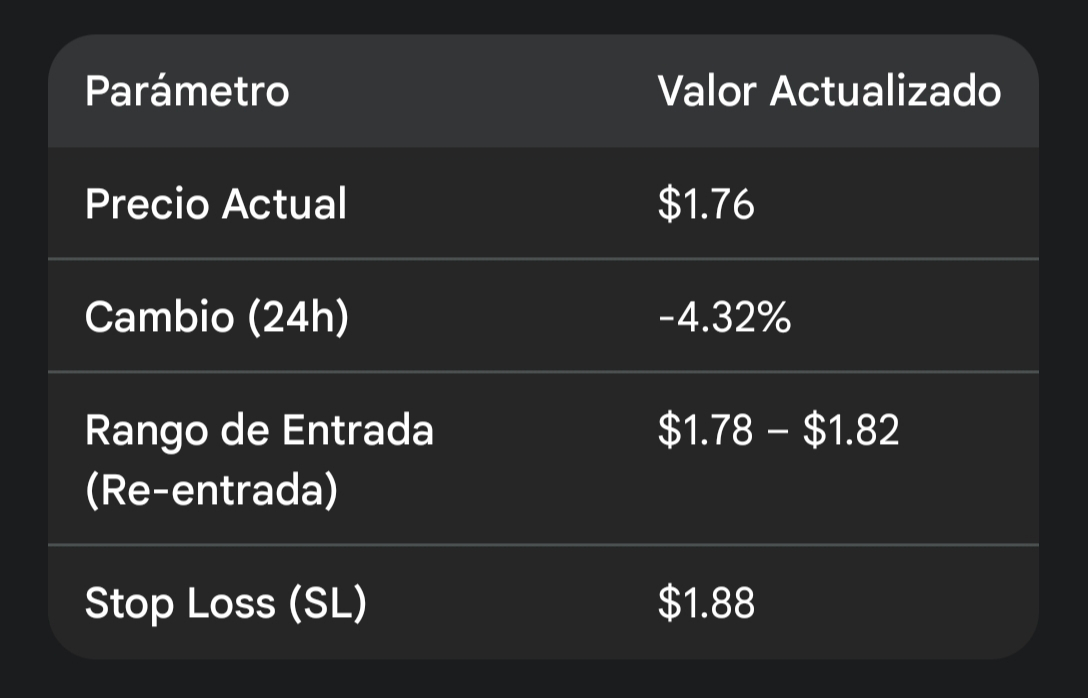The image size is (1088, 698).
Task: Click the word Valor in the header
Action: coord(706,91)
